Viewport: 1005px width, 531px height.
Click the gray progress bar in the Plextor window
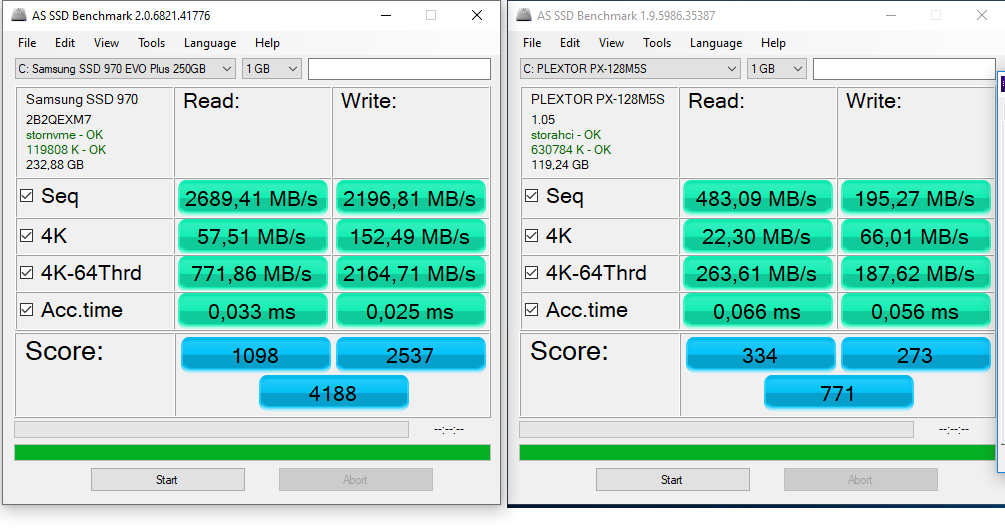tap(717, 429)
